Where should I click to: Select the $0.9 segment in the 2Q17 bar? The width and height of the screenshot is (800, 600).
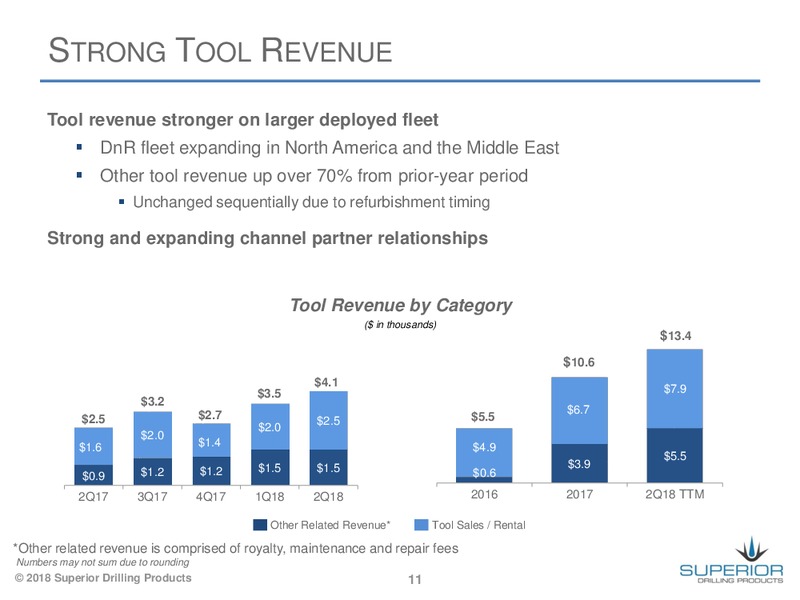pyautogui.click(x=93, y=475)
